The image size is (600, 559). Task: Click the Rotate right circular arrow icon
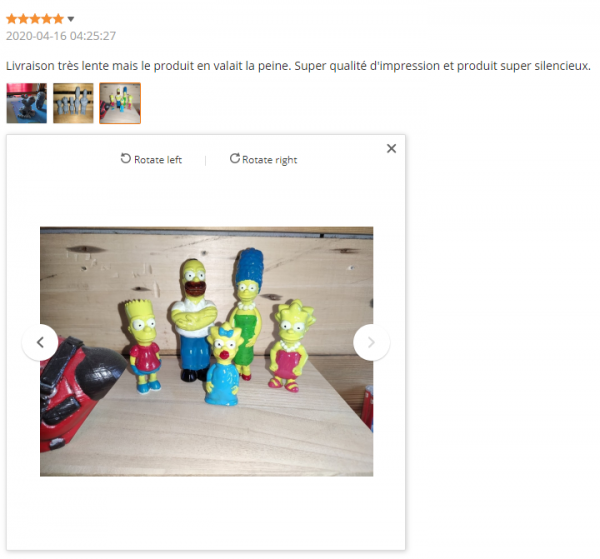pyautogui.click(x=235, y=158)
